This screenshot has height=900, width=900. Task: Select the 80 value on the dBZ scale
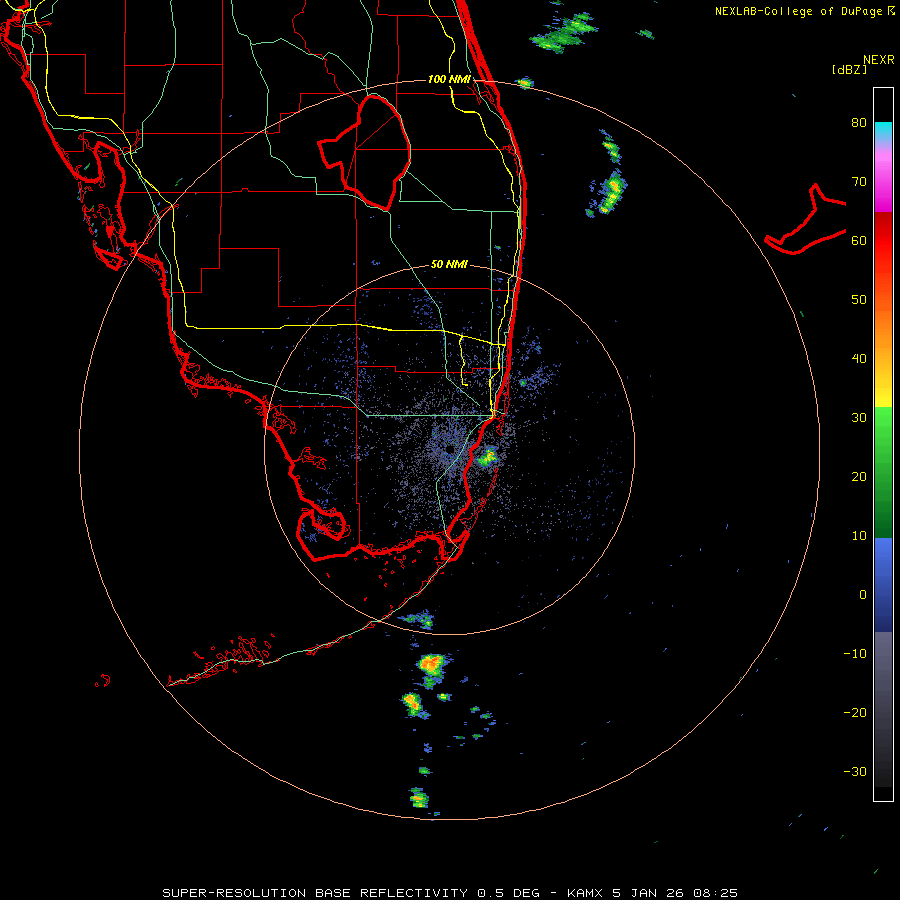pos(859,122)
